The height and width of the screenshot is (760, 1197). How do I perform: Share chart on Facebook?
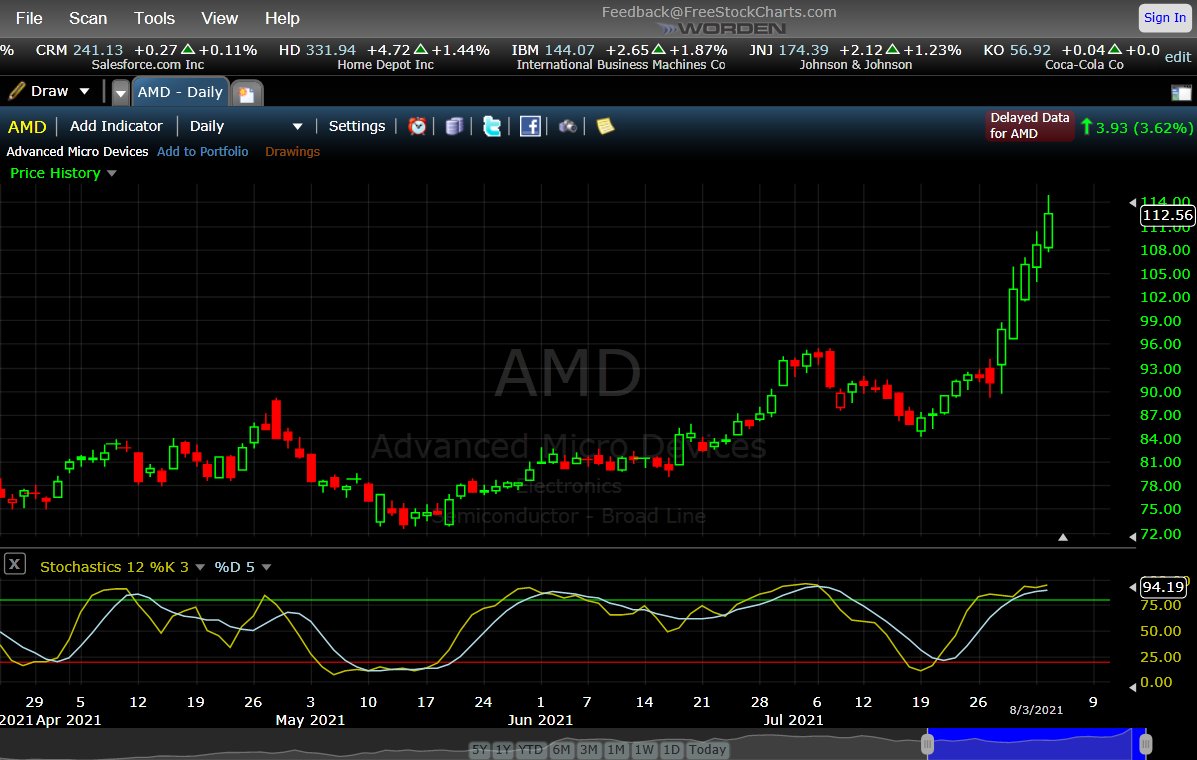530,126
